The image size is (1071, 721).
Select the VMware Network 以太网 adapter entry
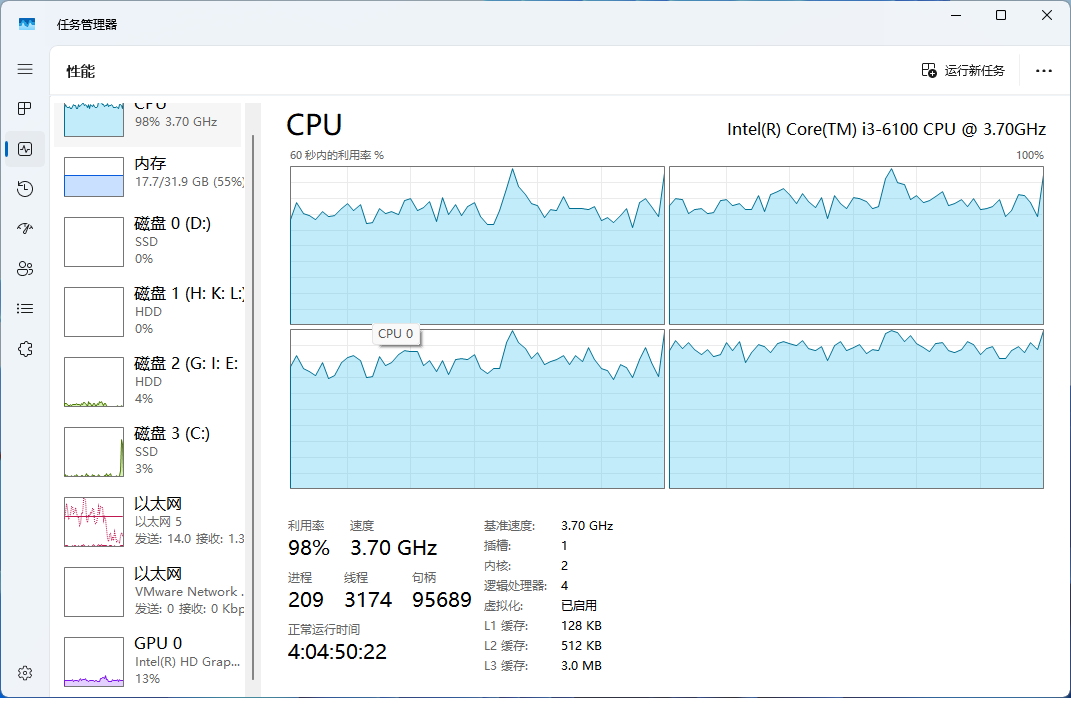pos(150,591)
